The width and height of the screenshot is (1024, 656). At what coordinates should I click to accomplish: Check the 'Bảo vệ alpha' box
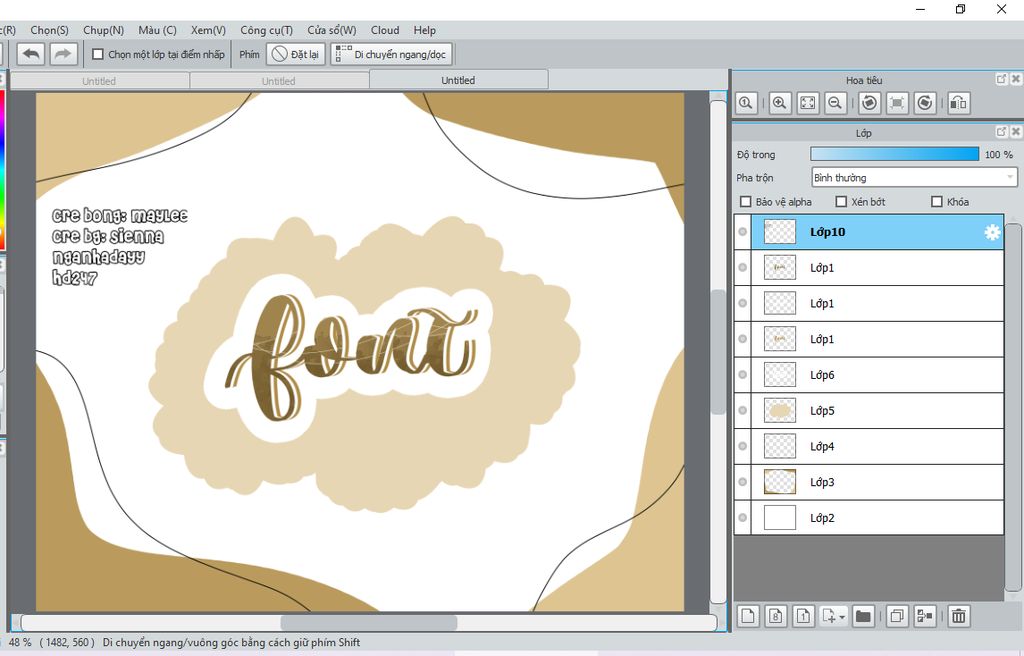[x=745, y=202]
